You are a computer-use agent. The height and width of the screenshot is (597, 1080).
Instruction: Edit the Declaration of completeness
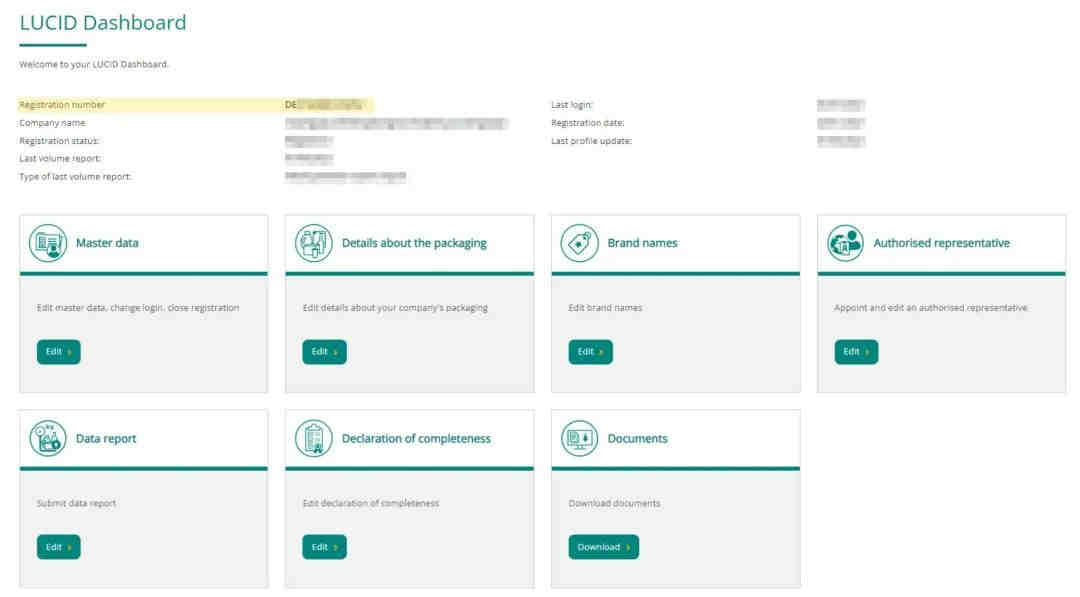pyautogui.click(x=324, y=547)
